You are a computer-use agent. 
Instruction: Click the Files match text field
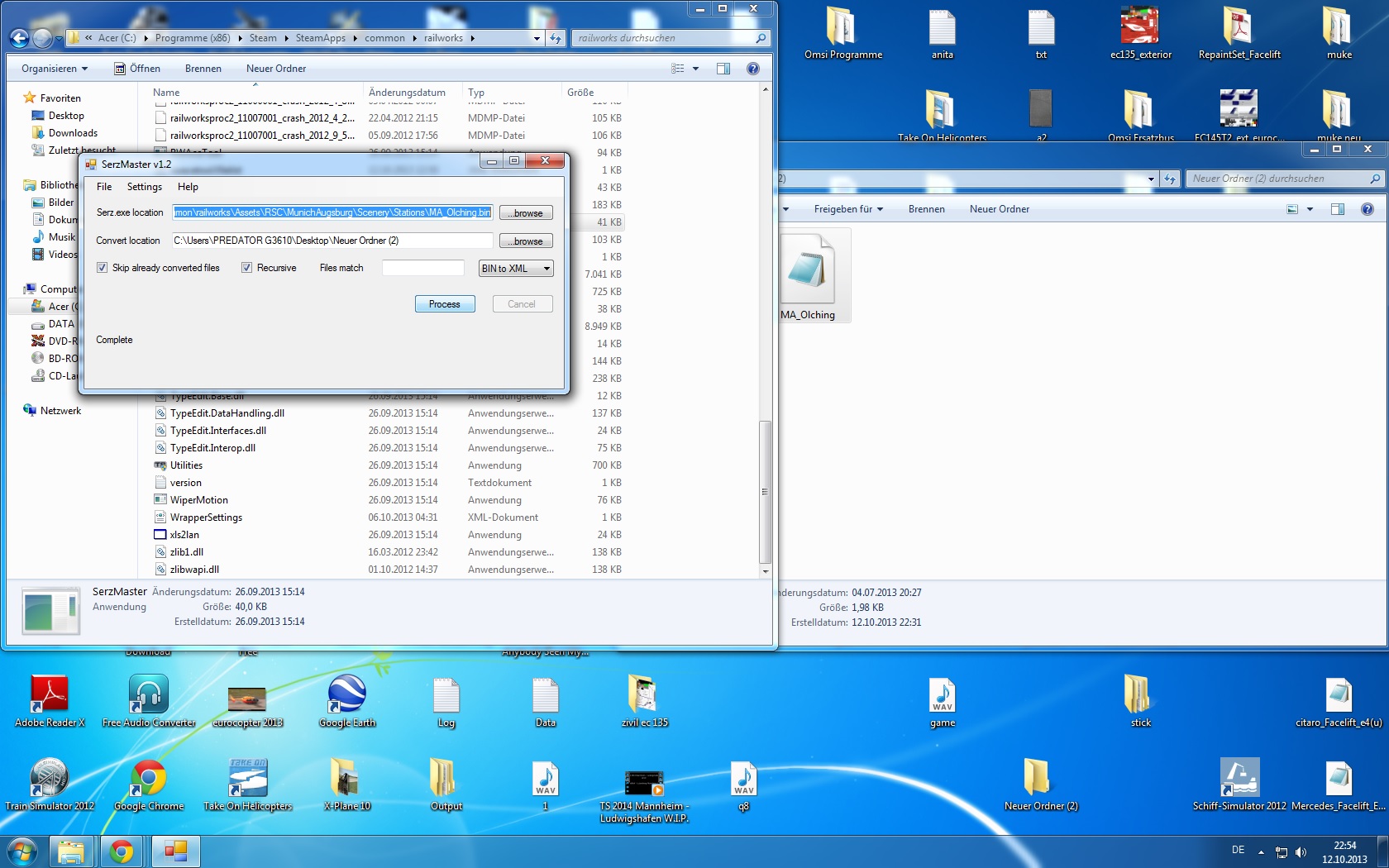click(x=422, y=268)
